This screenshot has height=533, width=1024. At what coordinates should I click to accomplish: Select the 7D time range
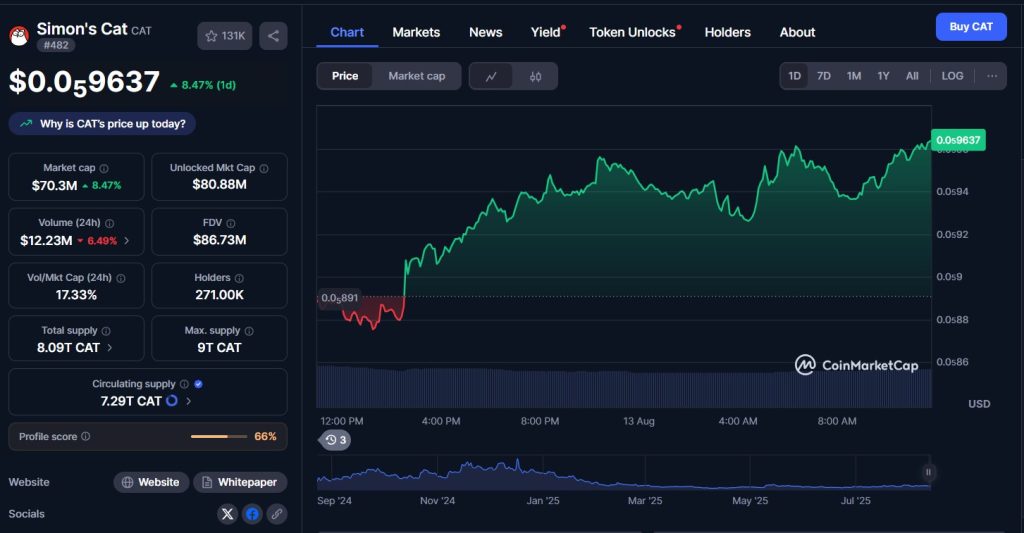point(823,76)
